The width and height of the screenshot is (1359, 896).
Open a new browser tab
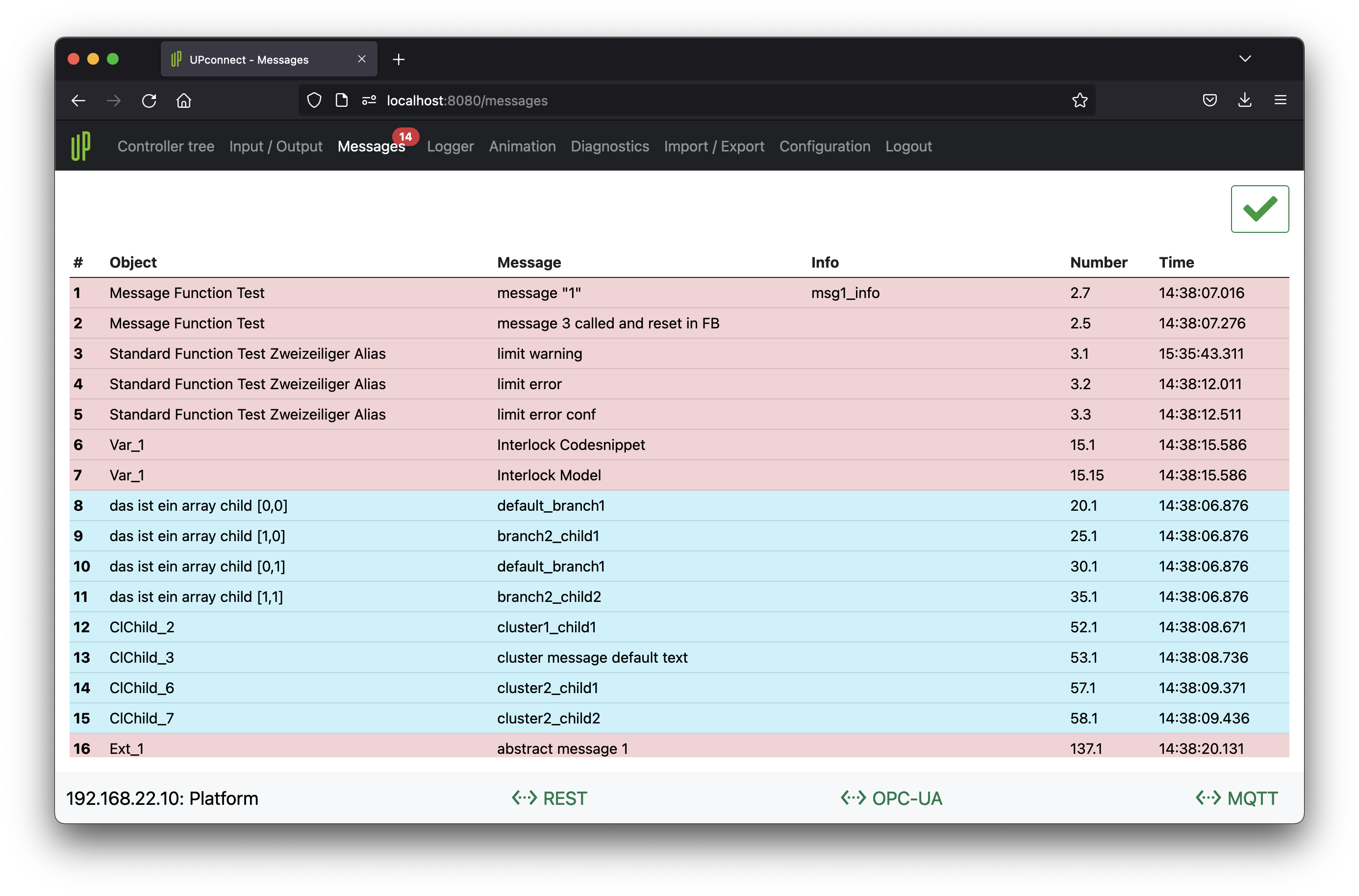pyautogui.click(x=398, y=59)
